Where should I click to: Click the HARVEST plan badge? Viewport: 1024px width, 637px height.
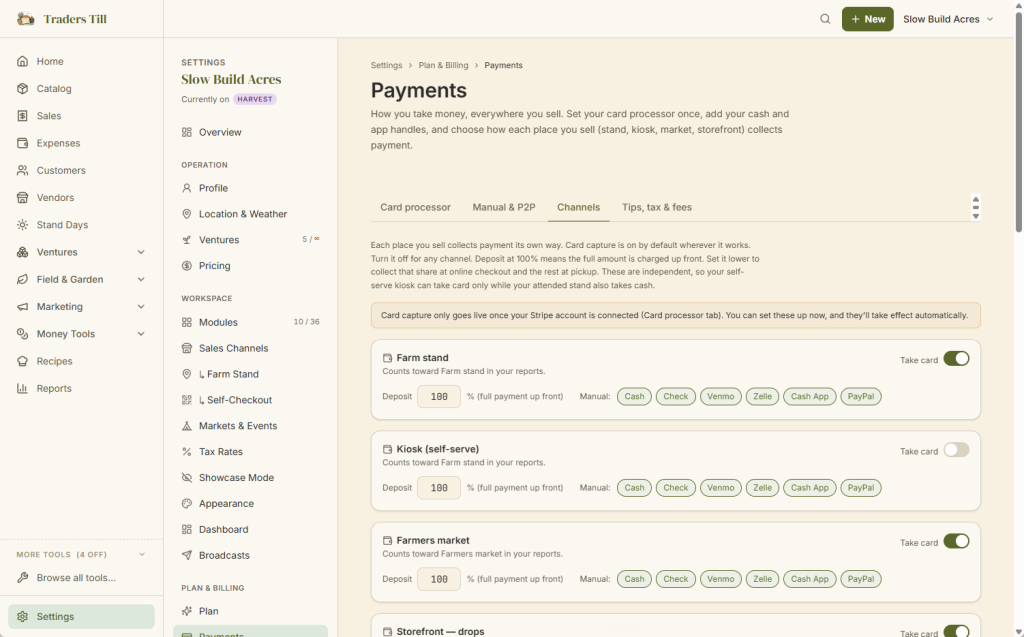[x=255, y=99]
